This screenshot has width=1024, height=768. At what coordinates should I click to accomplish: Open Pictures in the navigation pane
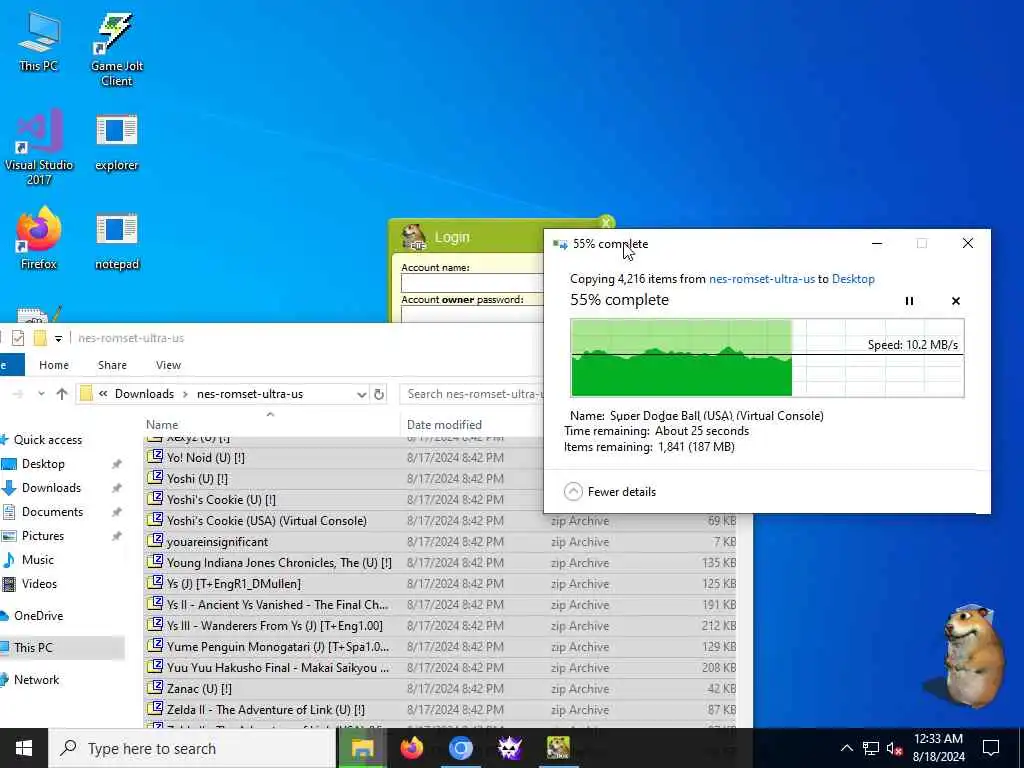coord(42,536)
